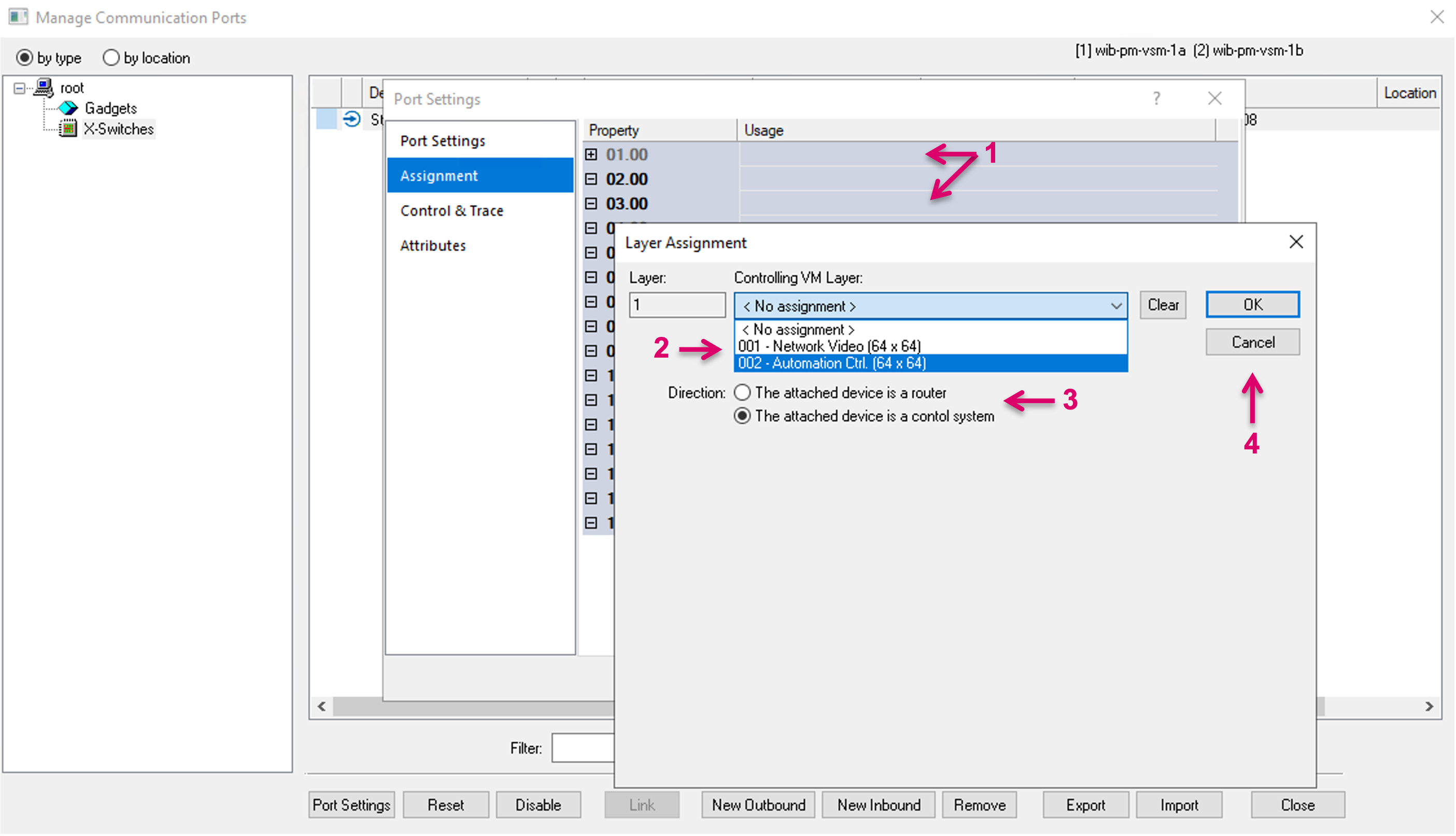Switch to Control & Trace page

pos(451,211)
